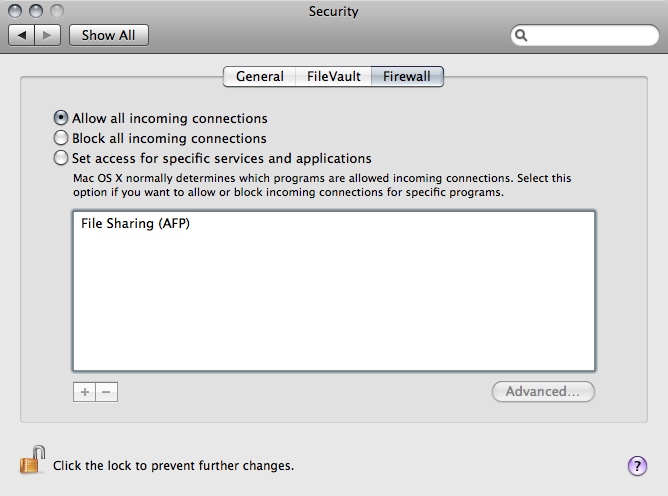Select Allow all incoming connections
This screenshot has height=496, width=668.
pyautogui.click(x=61, y=118)
